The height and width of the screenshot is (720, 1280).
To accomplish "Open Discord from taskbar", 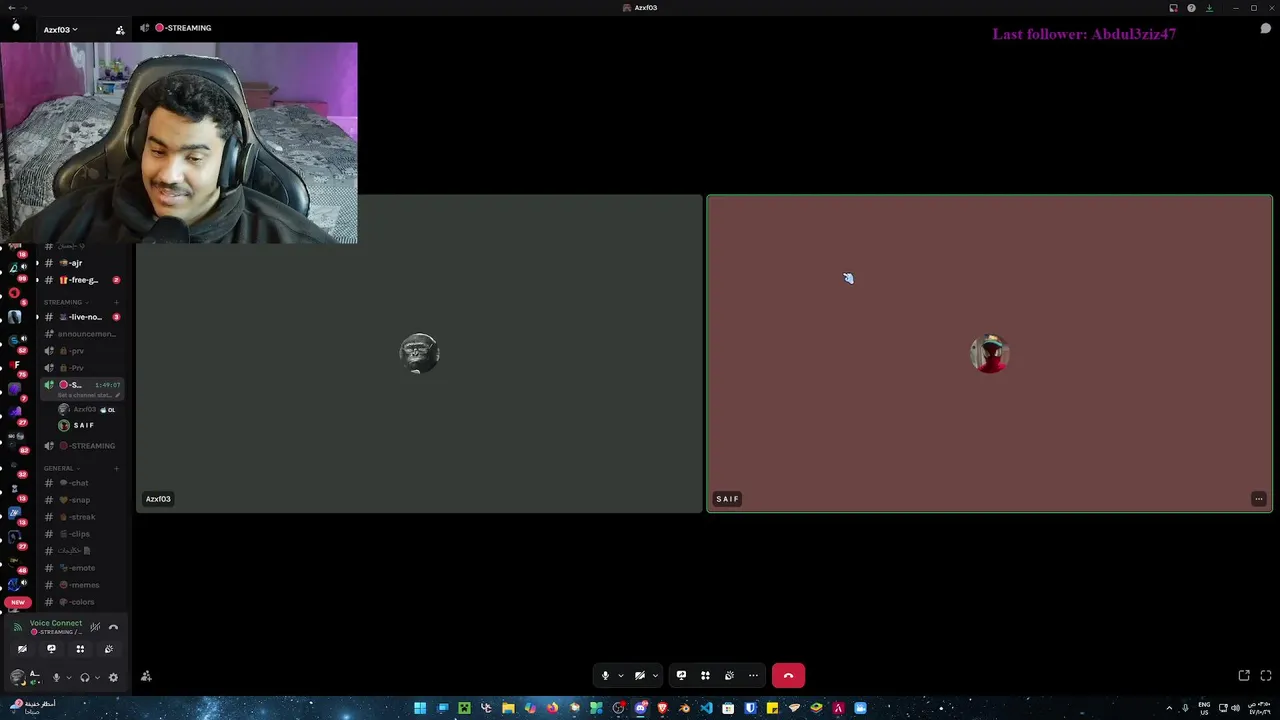I will click(x=640, y=708).
